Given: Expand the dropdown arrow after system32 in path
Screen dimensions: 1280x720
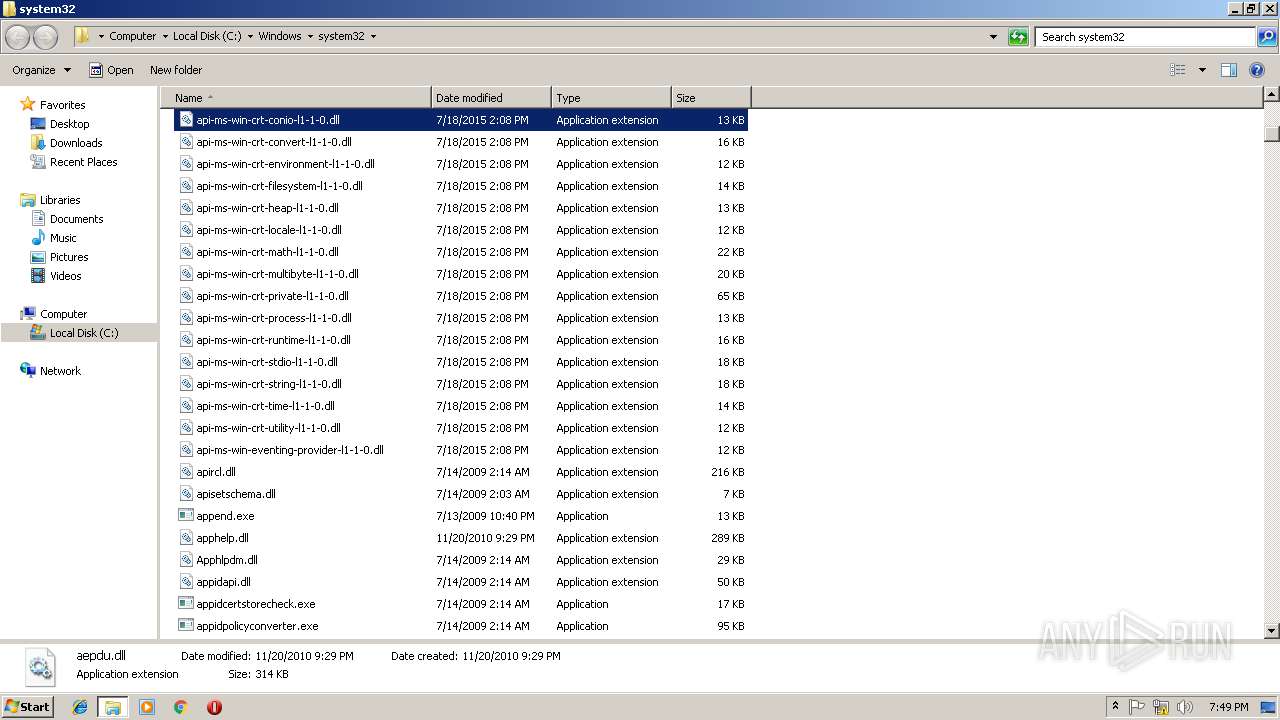Looking at the screenshot, I should pos(374,37).
